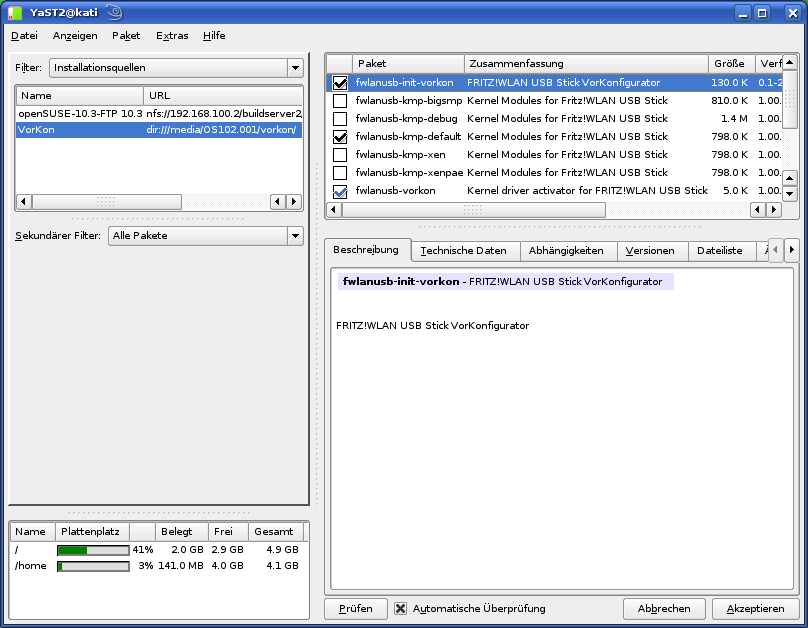
Task: Click the /home partition usage bar
Action: [93, 566]
